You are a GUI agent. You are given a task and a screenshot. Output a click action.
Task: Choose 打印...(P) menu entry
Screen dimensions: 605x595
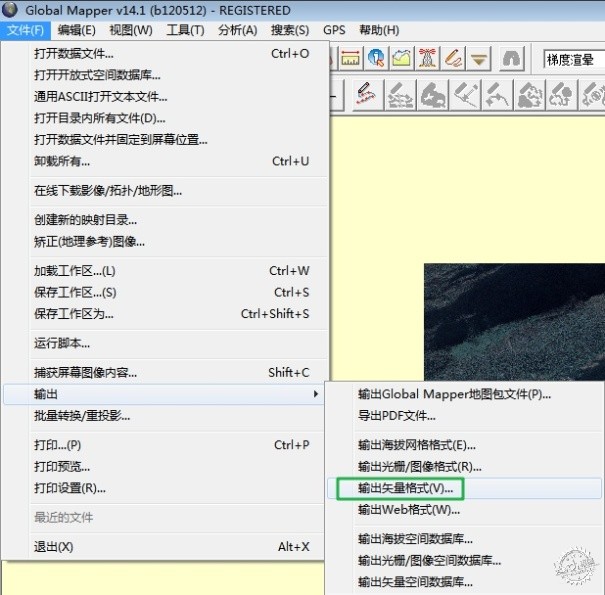click(165, 445)
